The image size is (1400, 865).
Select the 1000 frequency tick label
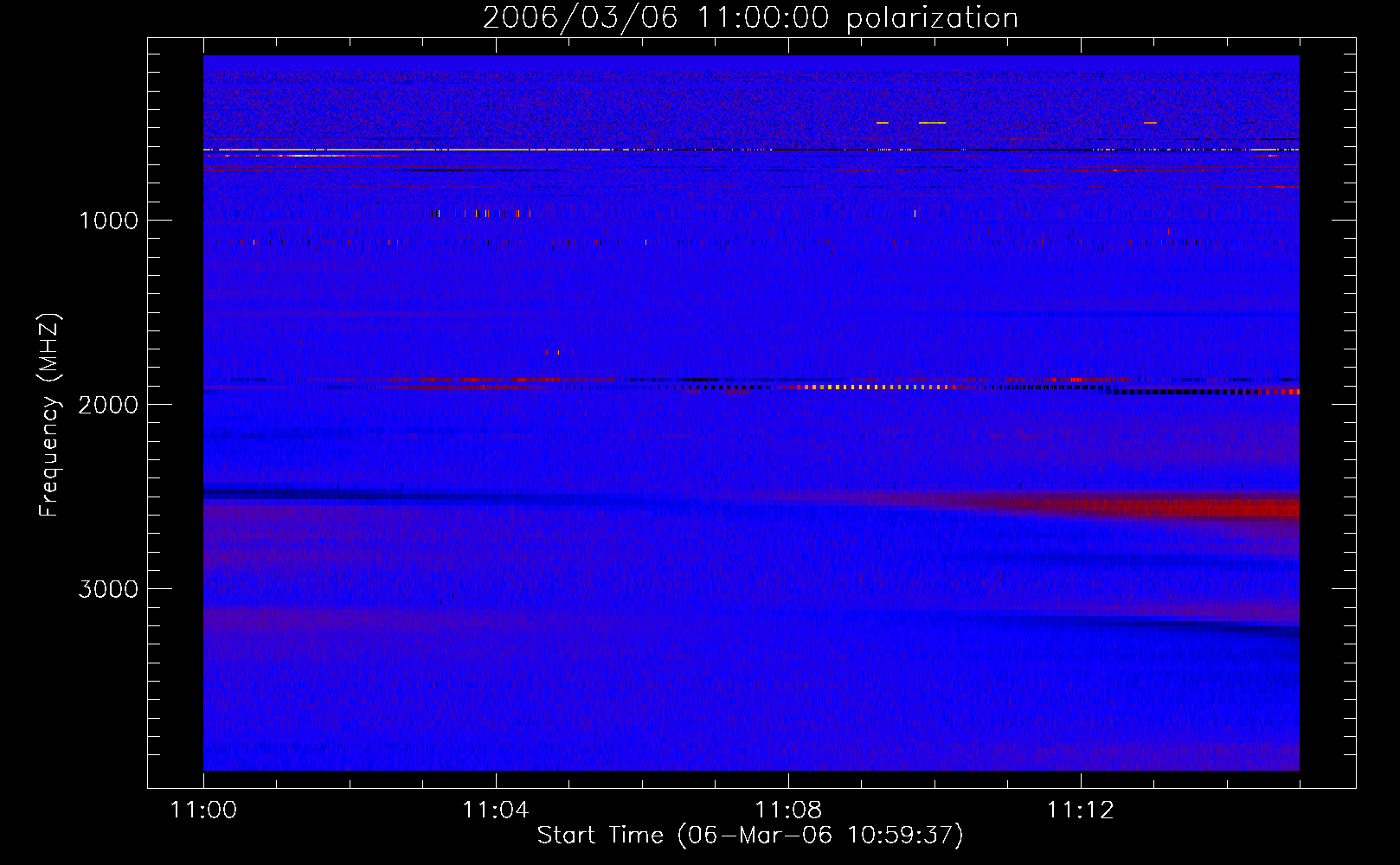[x=108, y=221]
